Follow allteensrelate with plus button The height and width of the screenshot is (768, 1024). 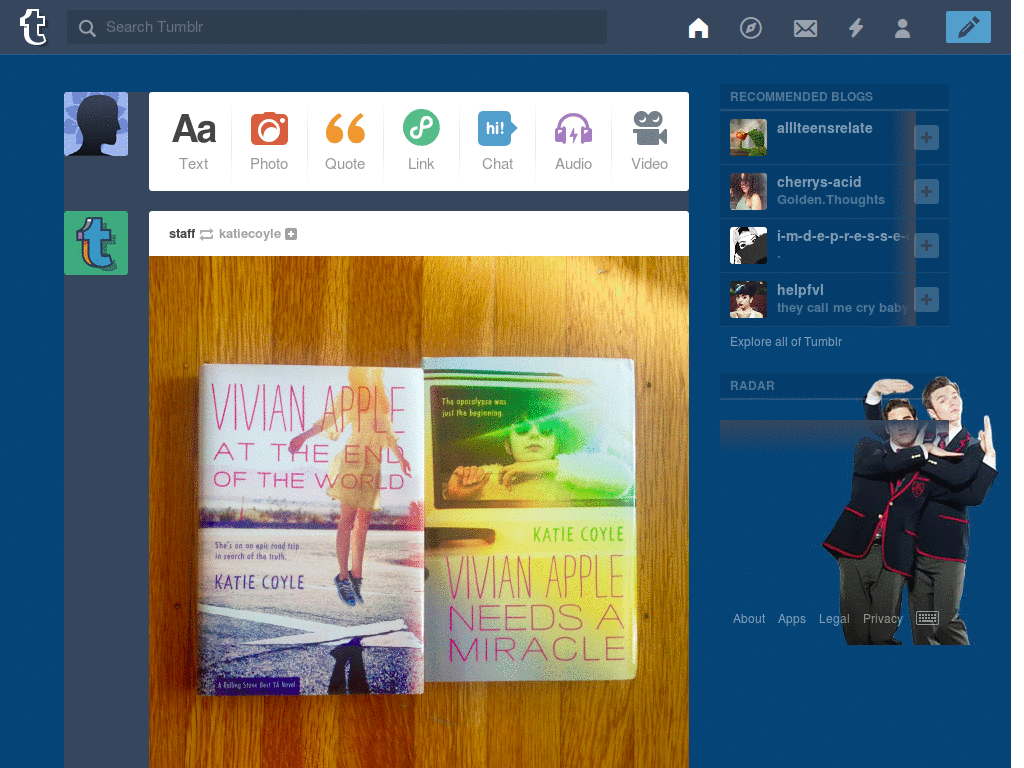coord(926,138)
